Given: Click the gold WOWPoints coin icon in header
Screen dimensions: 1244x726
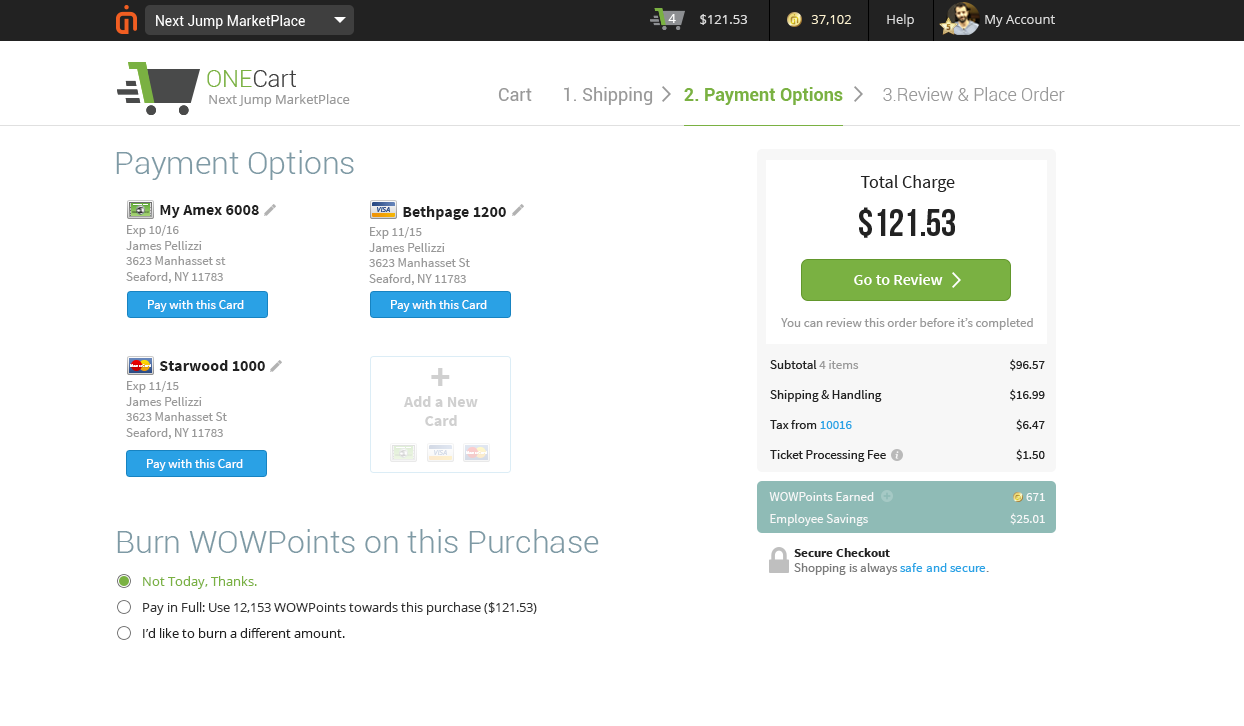Looking at the screenshot, I should pyautogui.click(x=794, y=19).
